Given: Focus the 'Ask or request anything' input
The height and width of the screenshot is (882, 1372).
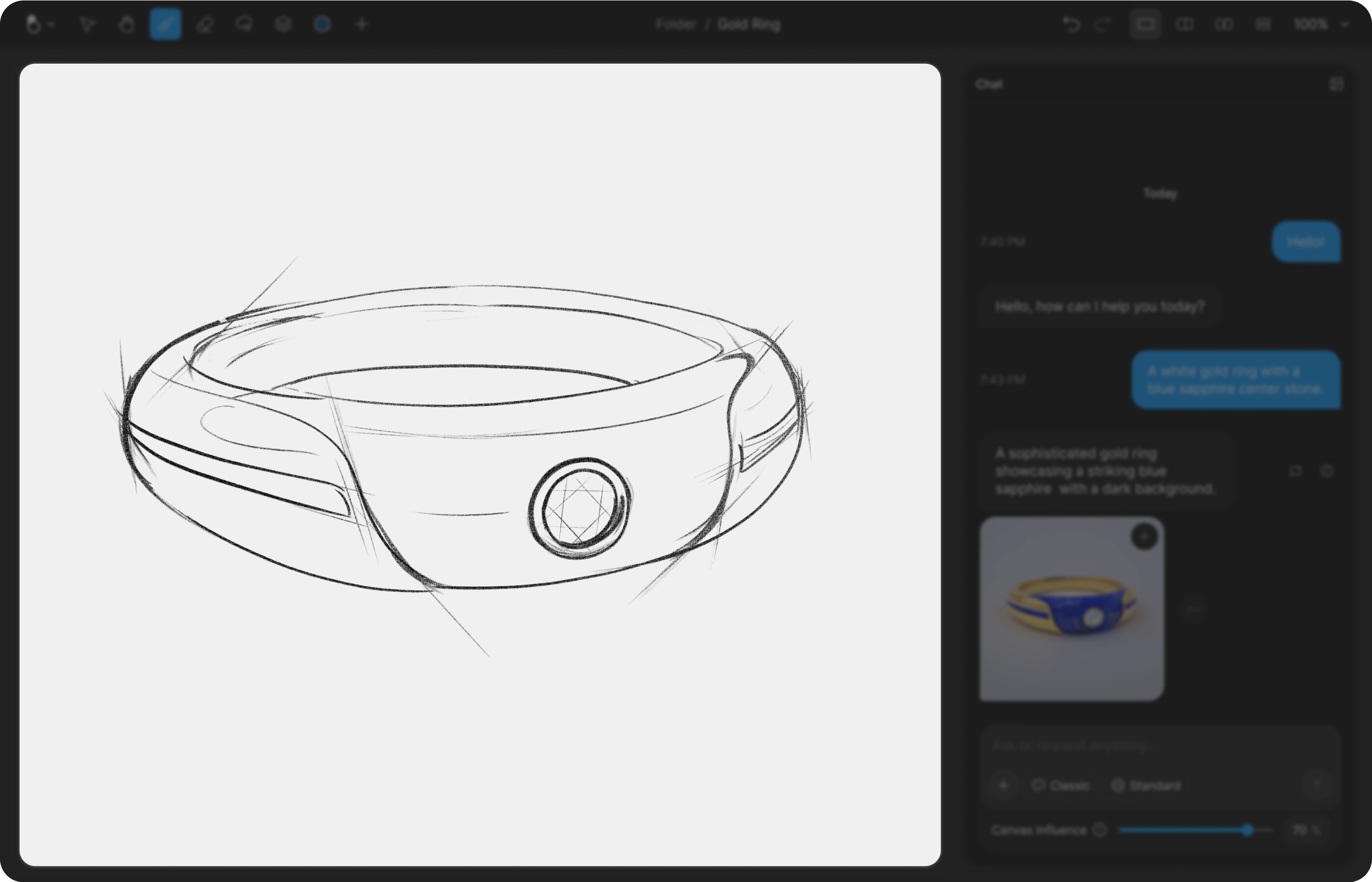Looking at the screenshot, I should click(1160, 746).
